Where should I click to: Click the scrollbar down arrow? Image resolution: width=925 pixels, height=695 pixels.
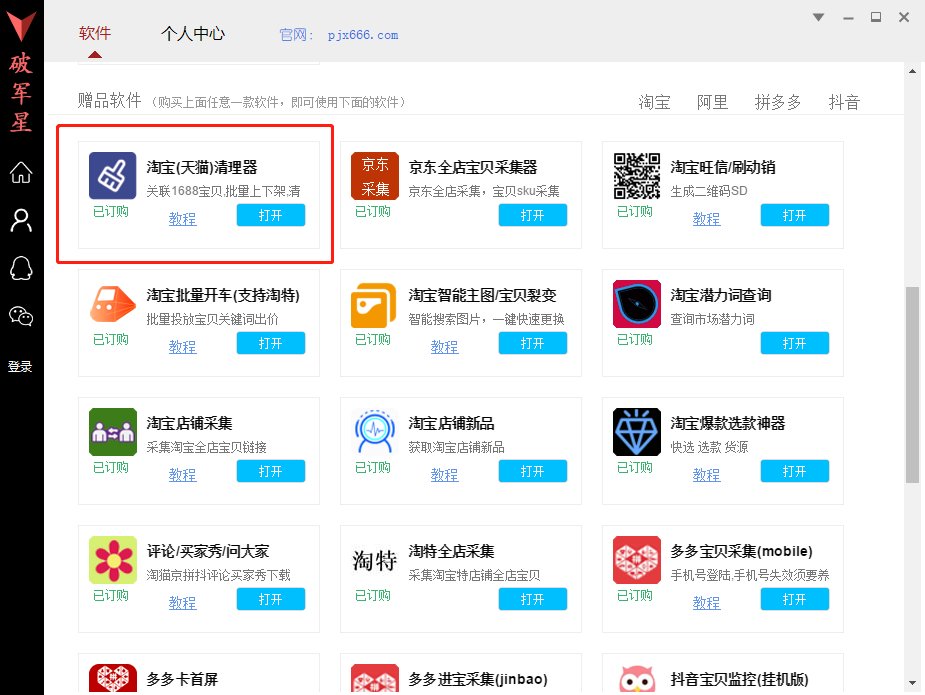coord(913,683)
